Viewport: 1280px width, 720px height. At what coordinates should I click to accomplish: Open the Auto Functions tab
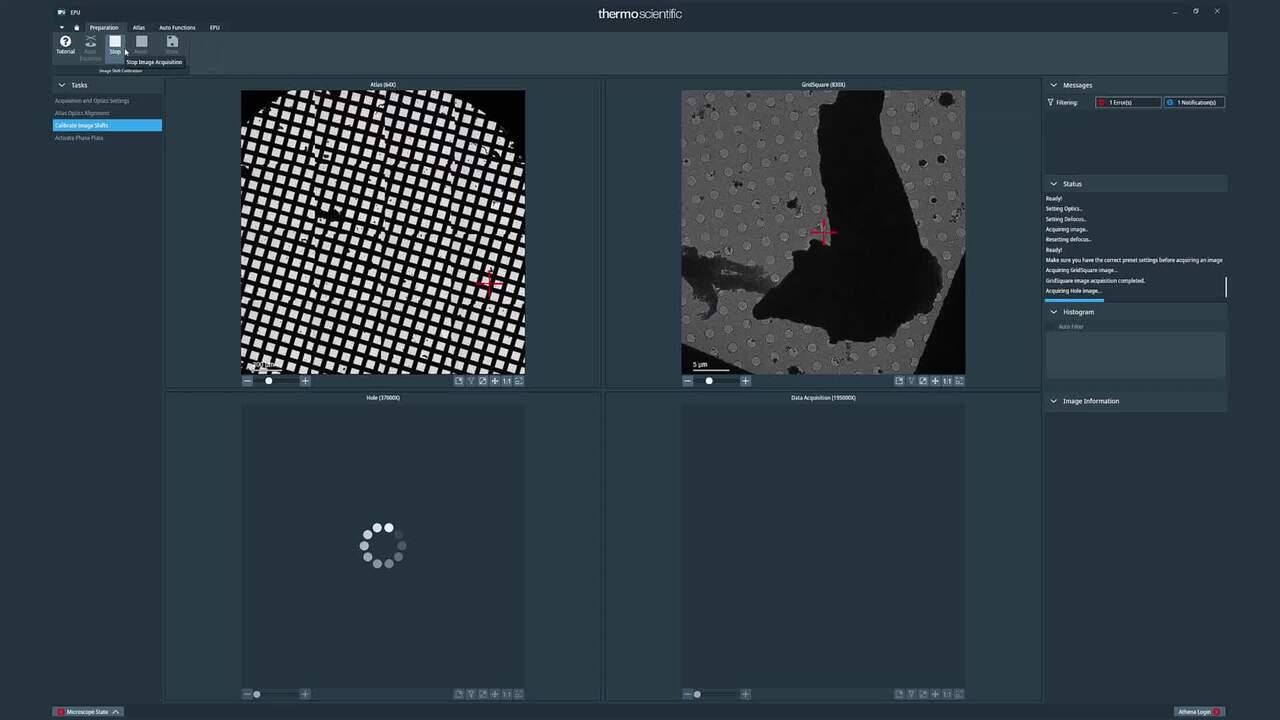coord(177,27)
